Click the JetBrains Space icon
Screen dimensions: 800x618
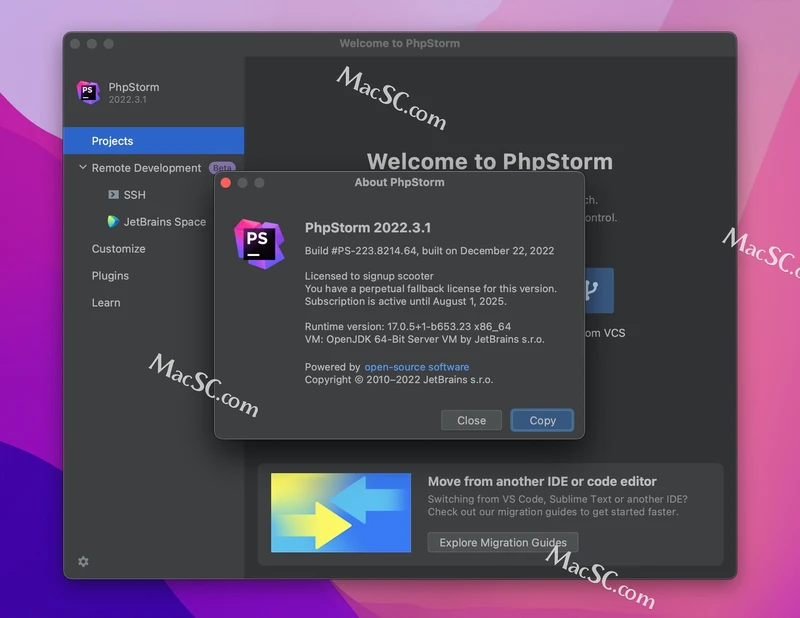[113, 222]
